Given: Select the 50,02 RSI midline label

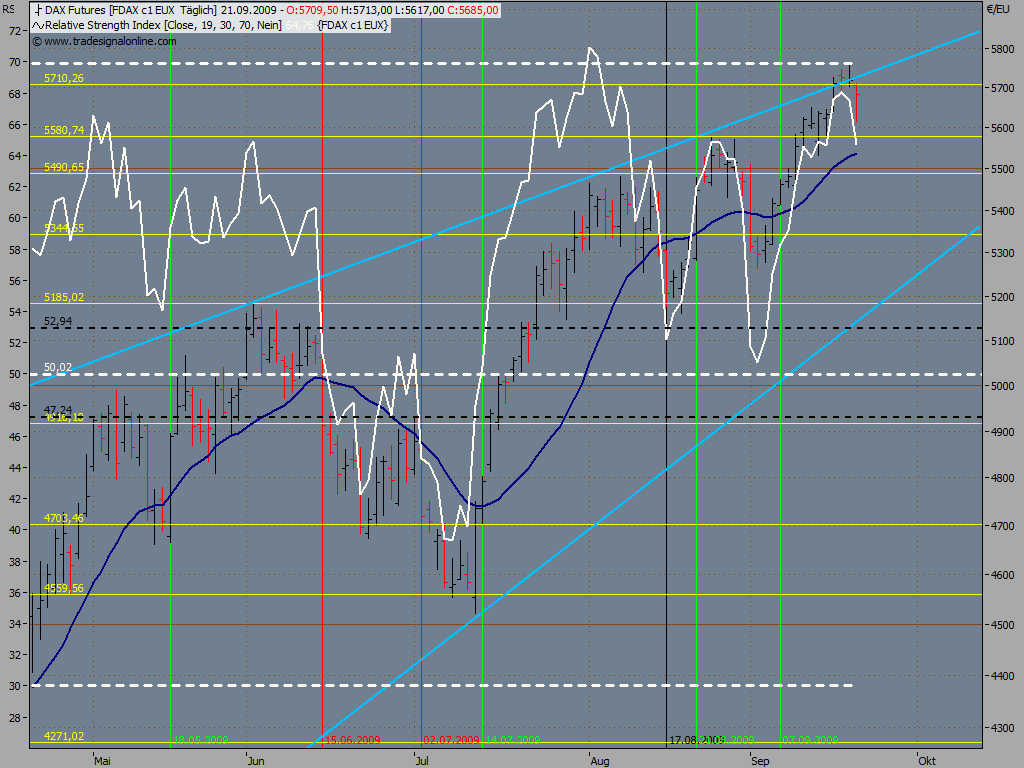Looking at the screenshot, I should tap(58, 368).
